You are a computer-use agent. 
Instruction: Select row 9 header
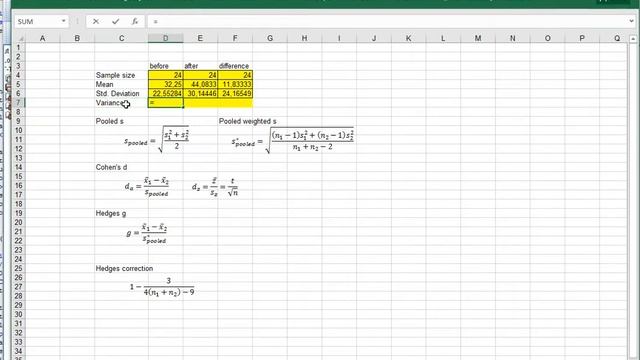pos(18,121)
